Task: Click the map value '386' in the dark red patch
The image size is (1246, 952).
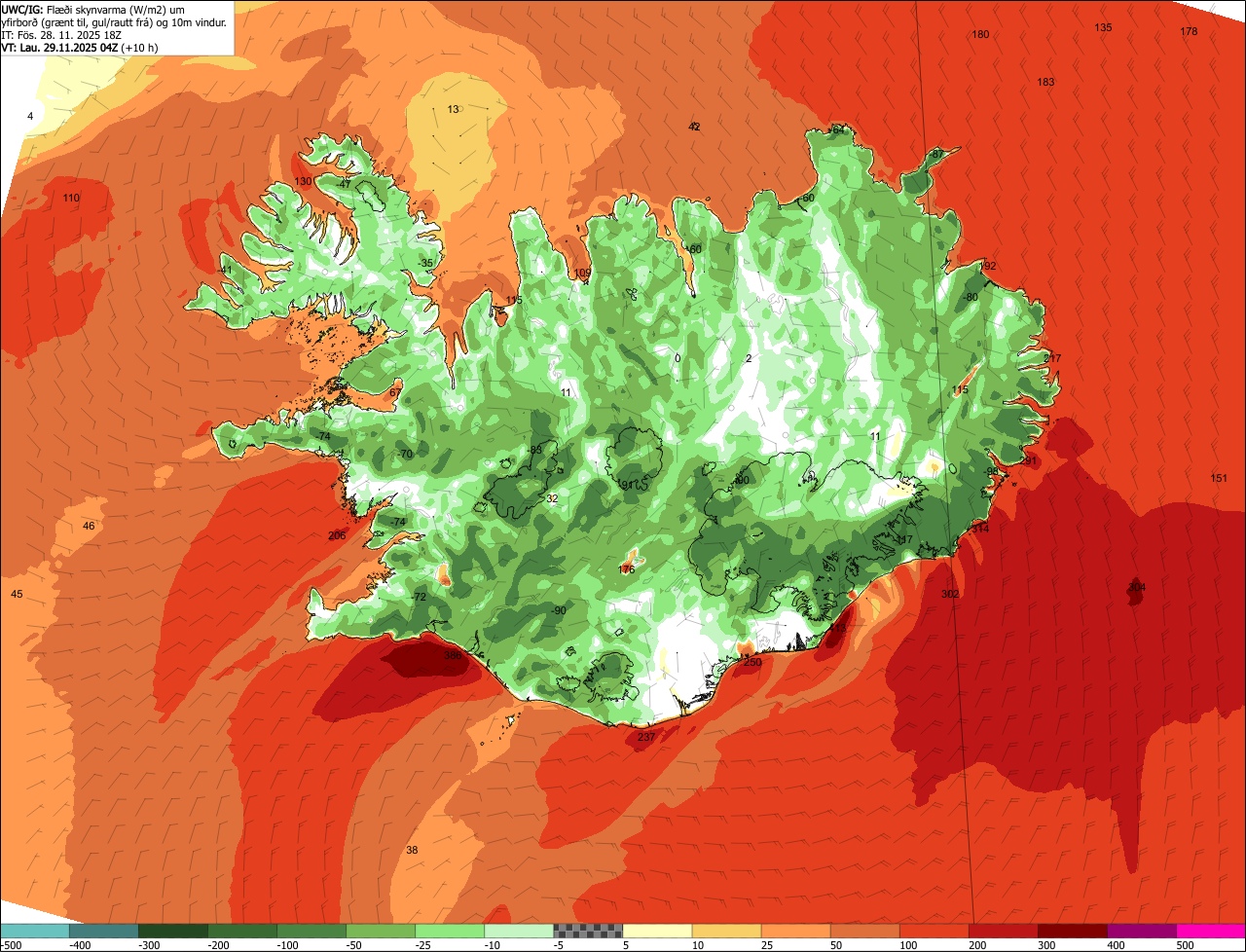Action: click(x=453, y=655)
